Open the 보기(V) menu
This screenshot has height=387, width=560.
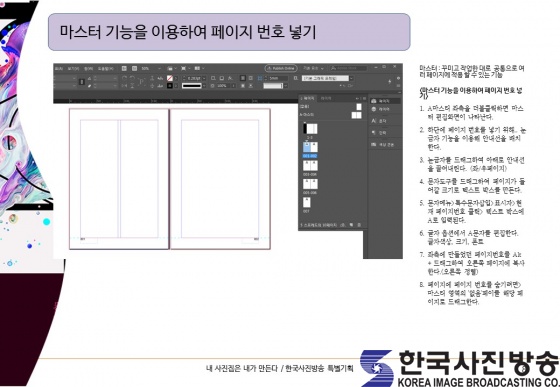point(73,69)
